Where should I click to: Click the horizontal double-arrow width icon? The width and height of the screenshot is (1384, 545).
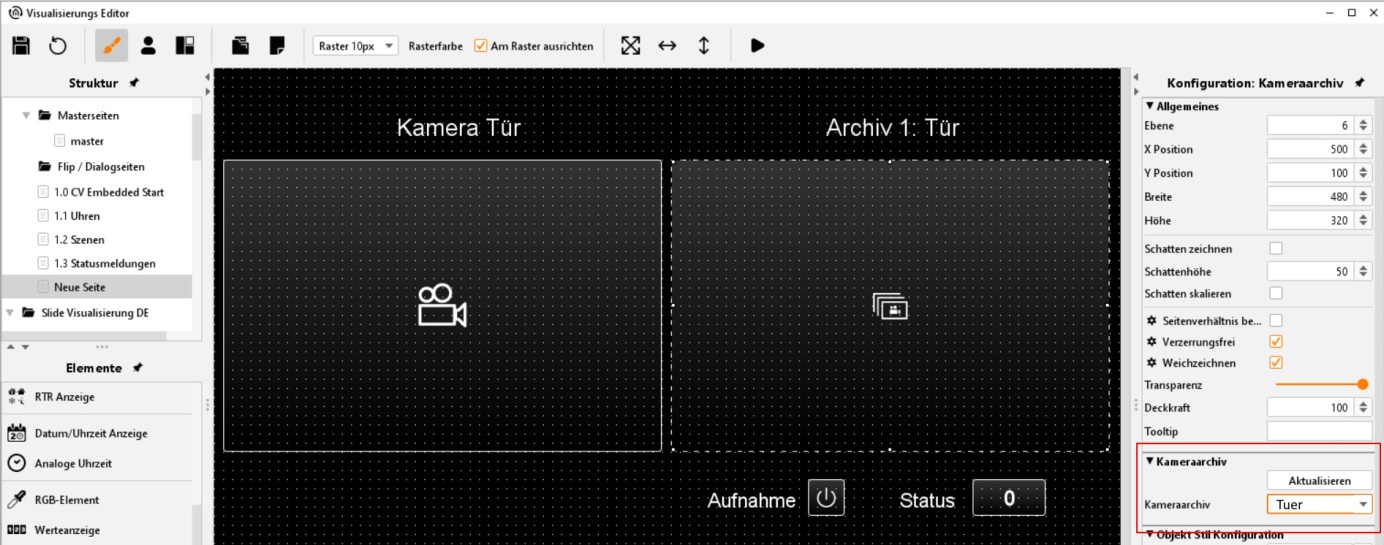[667, 46]
